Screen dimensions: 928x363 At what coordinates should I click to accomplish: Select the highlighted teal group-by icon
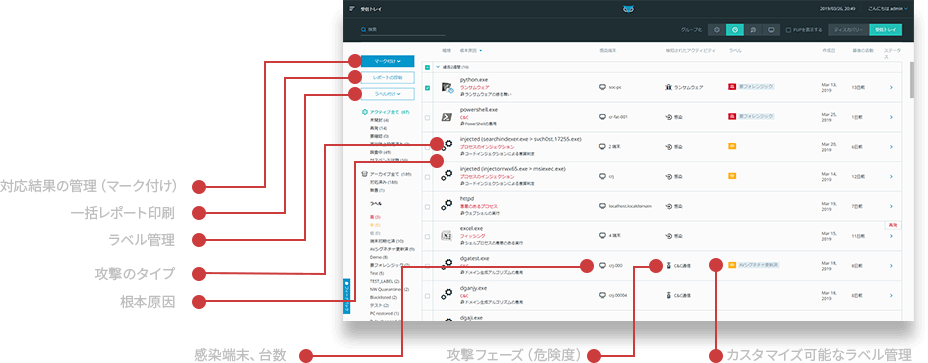734,29
